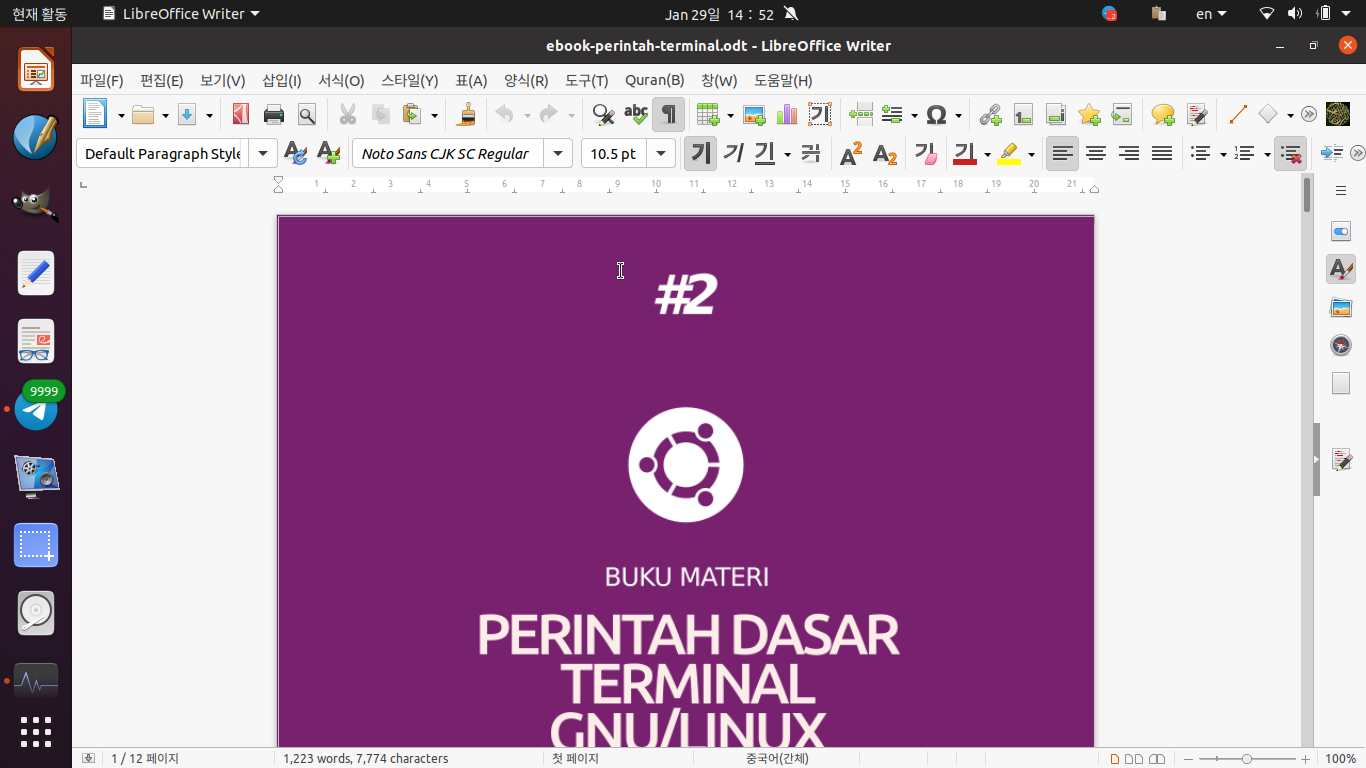Insert an image using the toolbar icon
1366x768 pixels.
[x=754, y=114]
